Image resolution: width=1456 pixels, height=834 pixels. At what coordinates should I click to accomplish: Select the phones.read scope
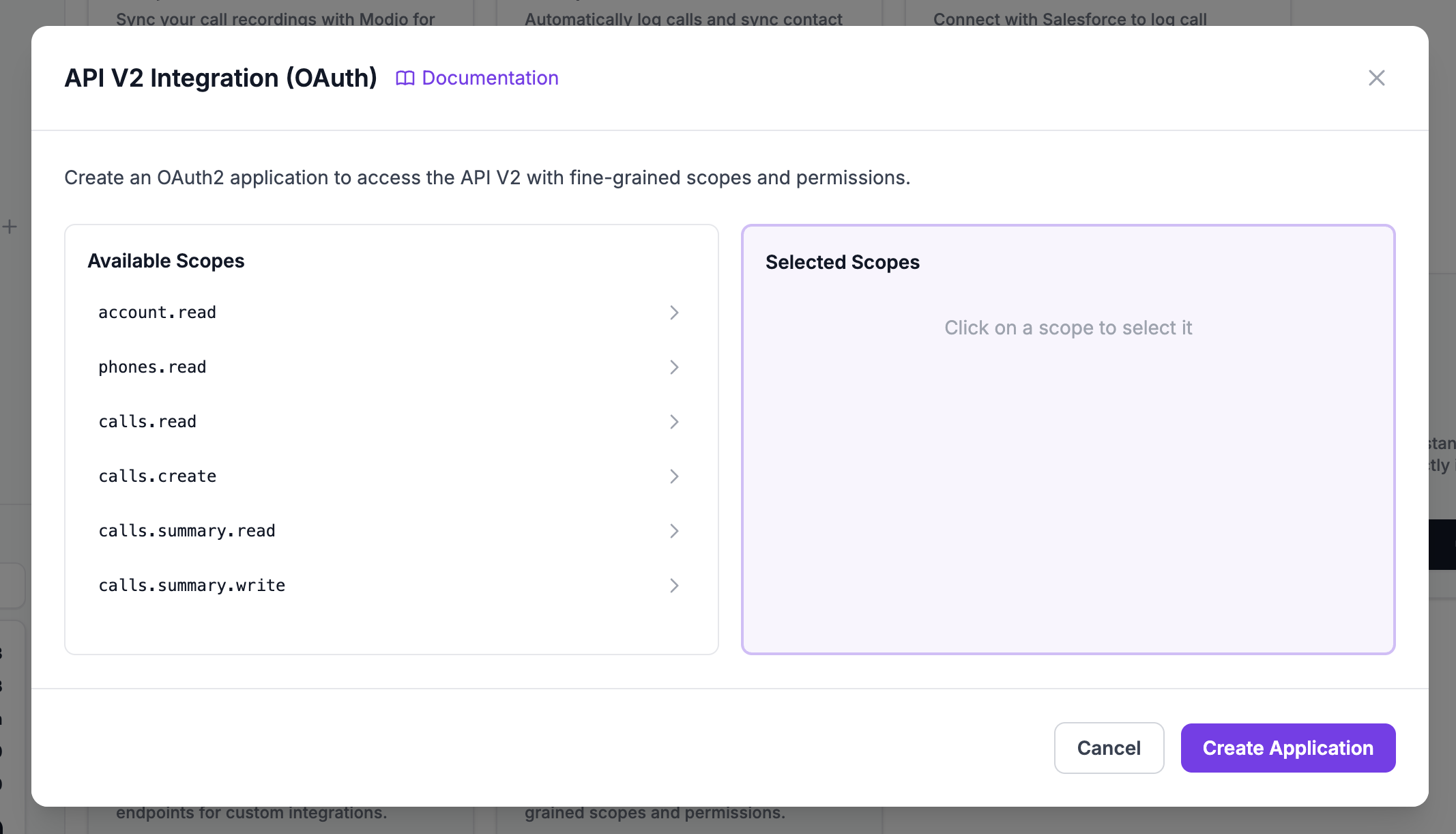pos(151,367)
